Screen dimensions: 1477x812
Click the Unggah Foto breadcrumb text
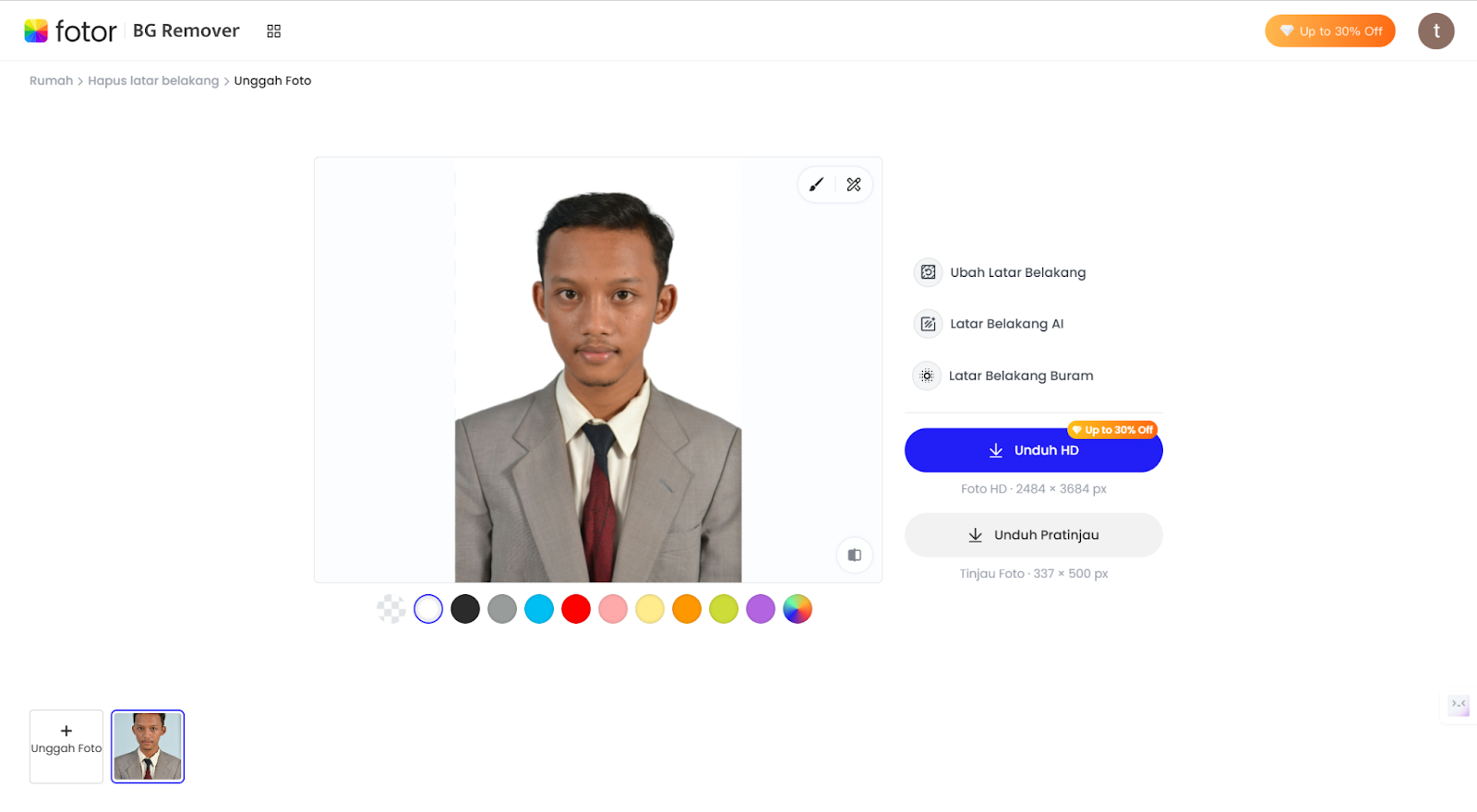click(272, 80)
